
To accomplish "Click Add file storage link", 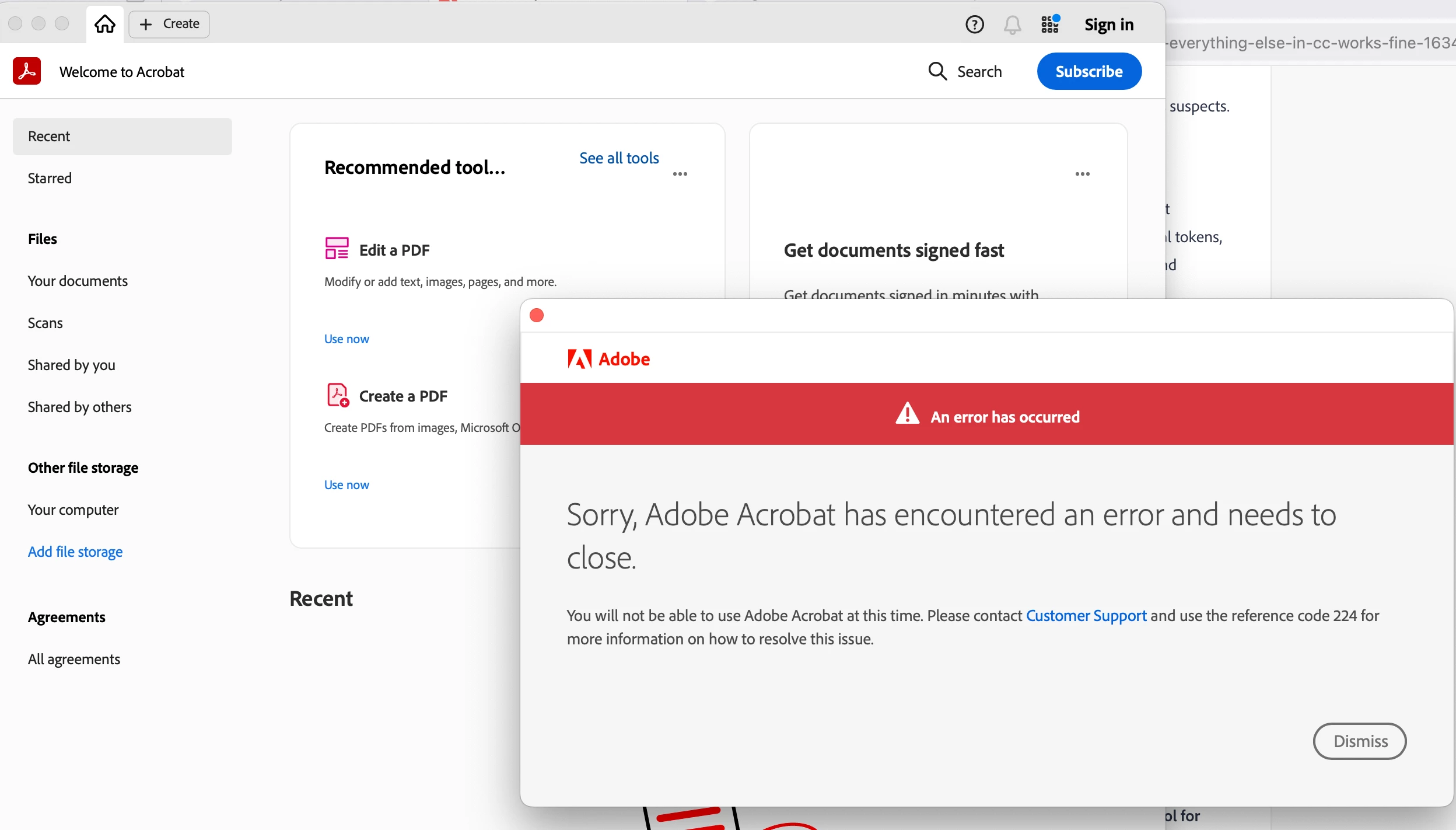I will (x=75, y=552).
